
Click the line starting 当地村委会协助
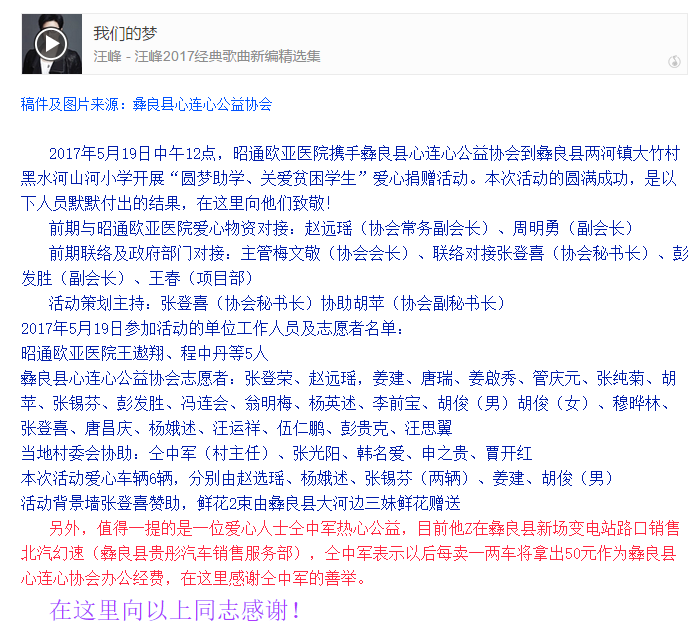click(x=276, y=453)
